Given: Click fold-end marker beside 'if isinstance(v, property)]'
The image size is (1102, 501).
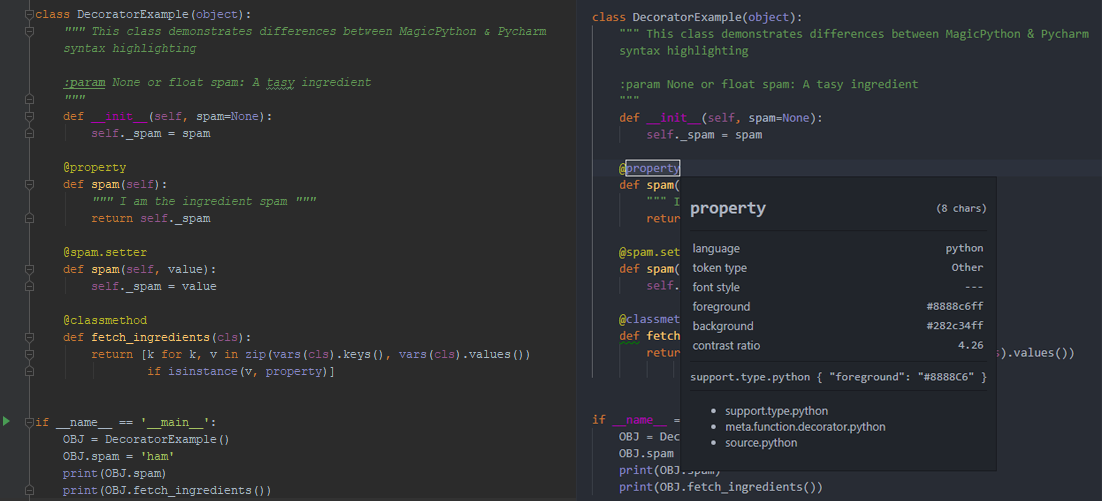Looking at the screenshot, I should [29, 371].
